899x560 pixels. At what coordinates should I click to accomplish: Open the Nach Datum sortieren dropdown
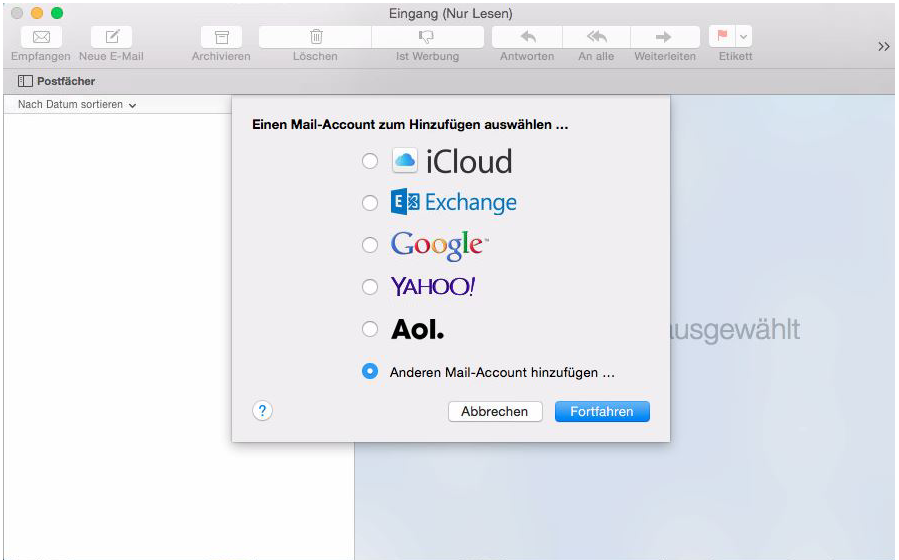[x=77, y=105]
